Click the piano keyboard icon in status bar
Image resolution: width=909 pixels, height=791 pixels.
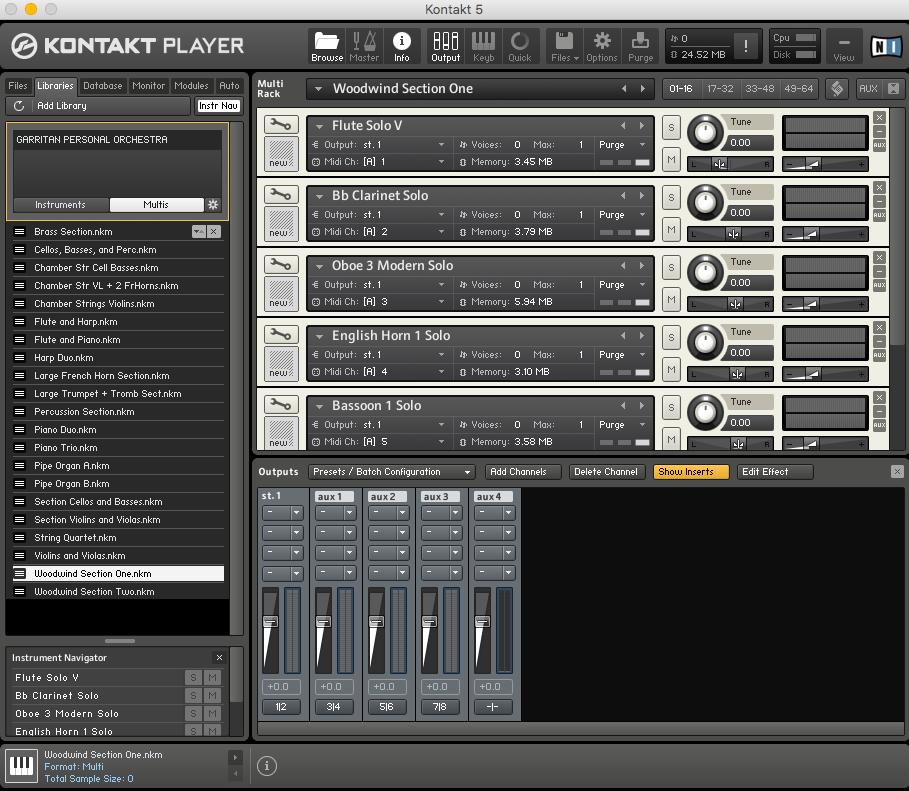[x=21, y=766]
